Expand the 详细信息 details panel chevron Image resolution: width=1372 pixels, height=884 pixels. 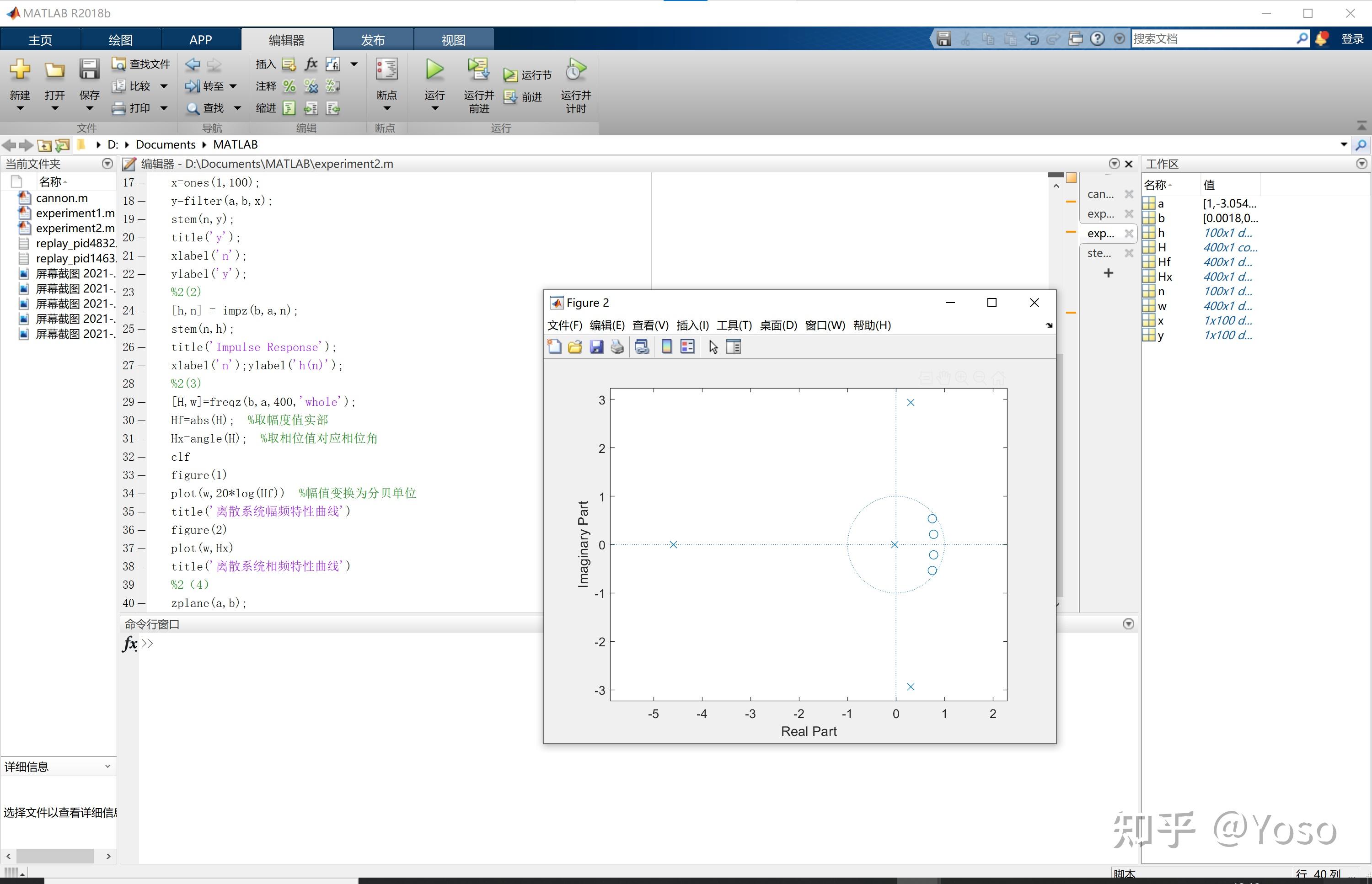pyautogui.click(x=107, y=767)
